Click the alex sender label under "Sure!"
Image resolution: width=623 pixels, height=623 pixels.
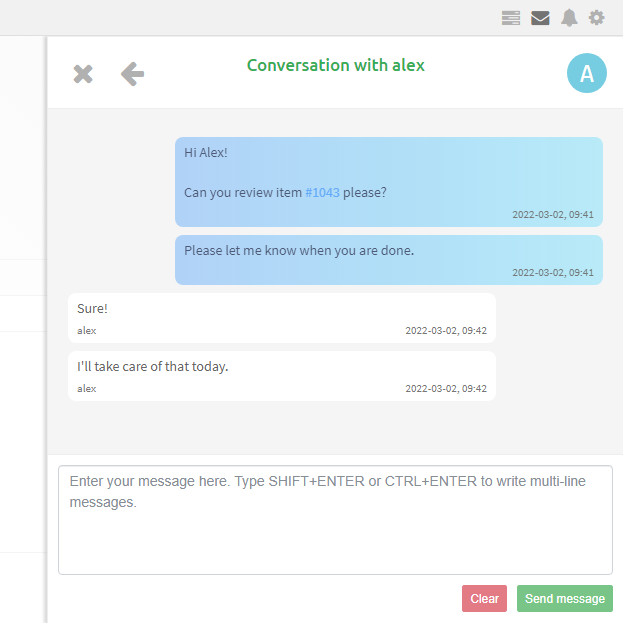[x=87, y=331]
